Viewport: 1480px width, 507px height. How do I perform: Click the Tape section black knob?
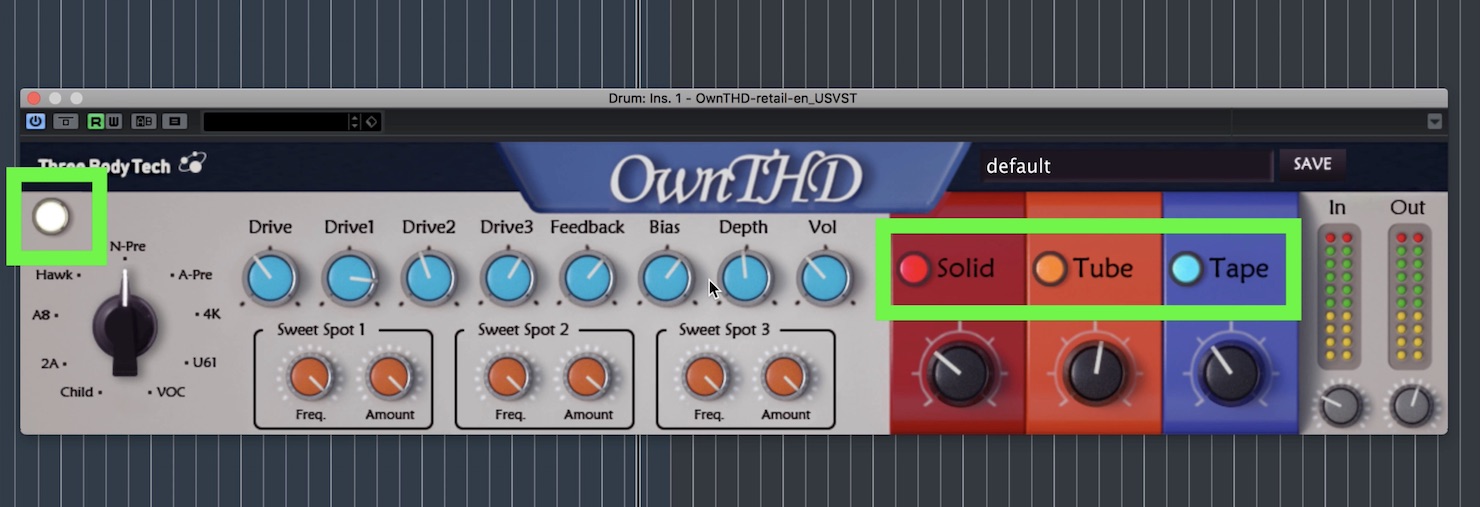[1231, 373]
